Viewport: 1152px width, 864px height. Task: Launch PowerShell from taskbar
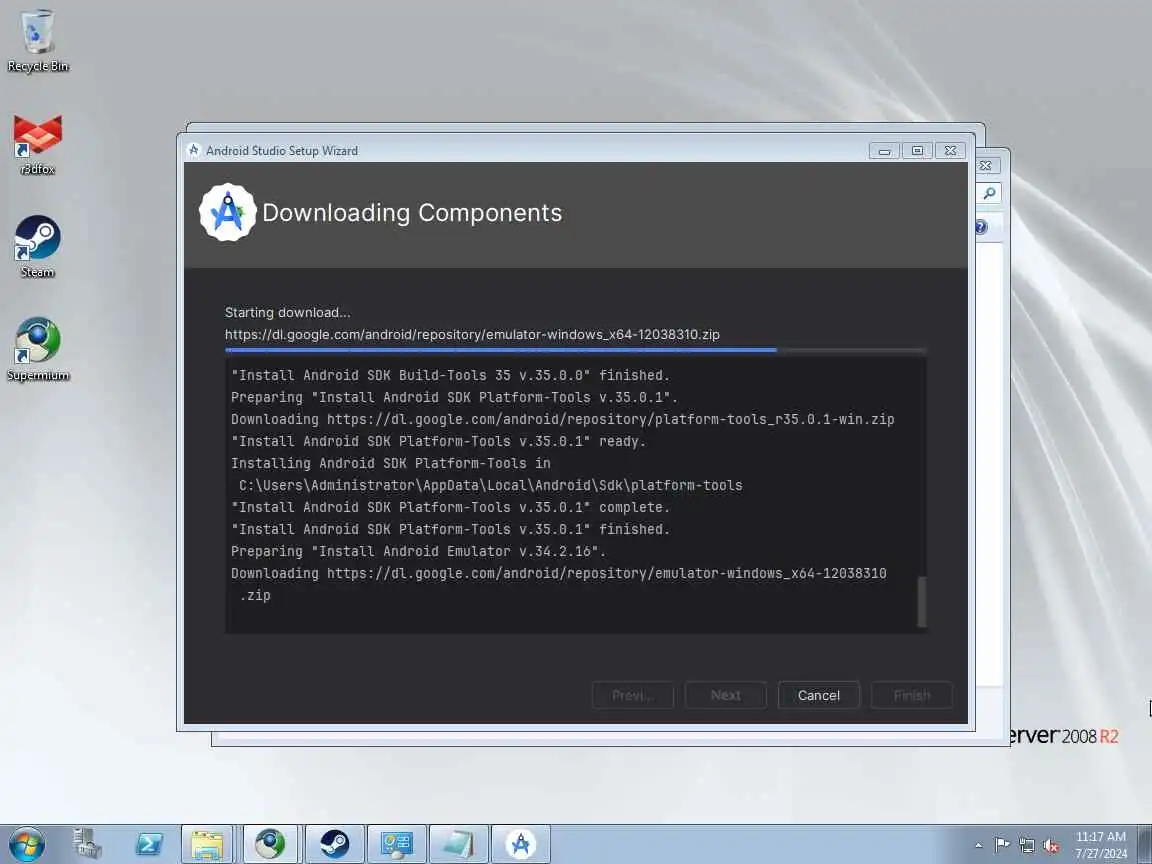tap(149, 844)
